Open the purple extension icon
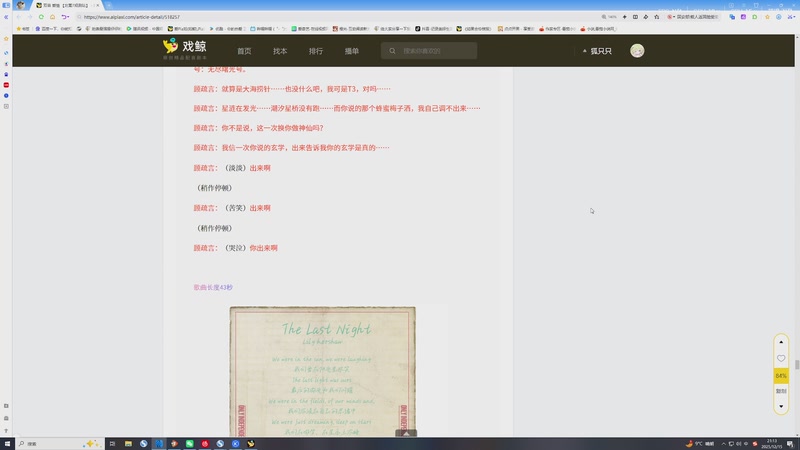The image size is (800, 450). 743,17
